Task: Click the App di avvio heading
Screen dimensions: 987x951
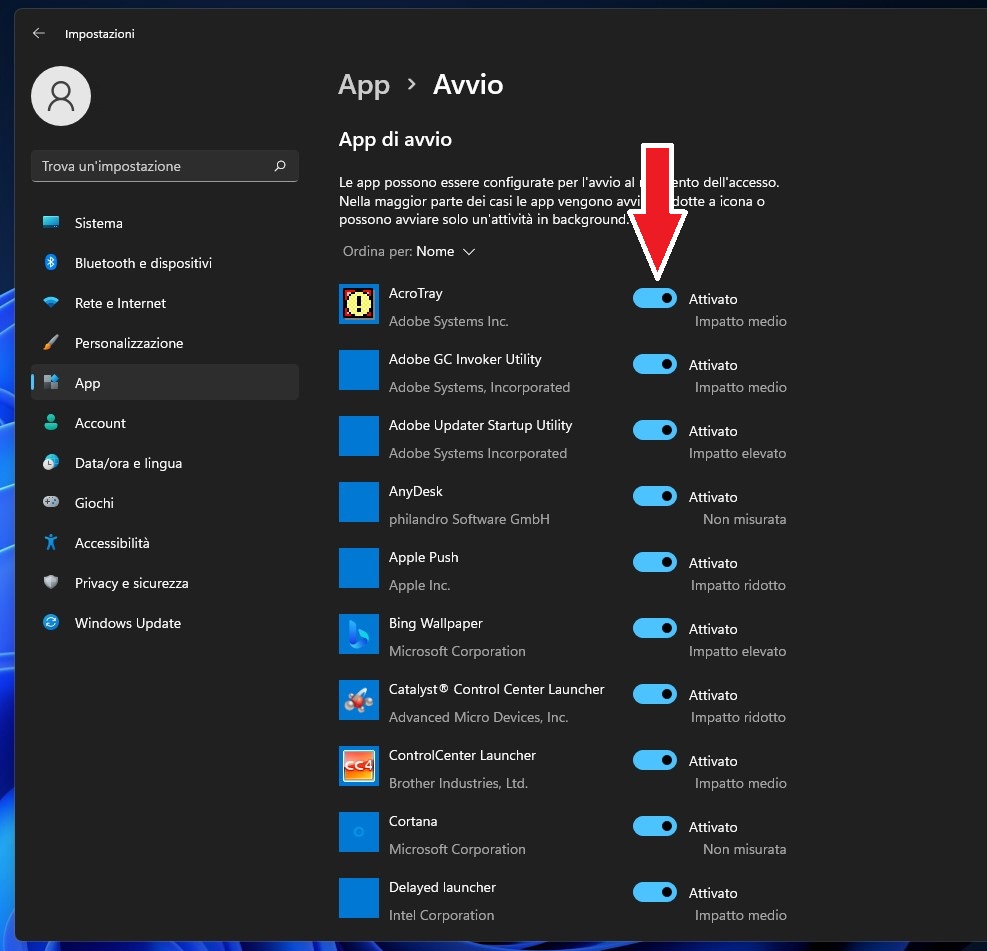Action: [x=395, y=139]
